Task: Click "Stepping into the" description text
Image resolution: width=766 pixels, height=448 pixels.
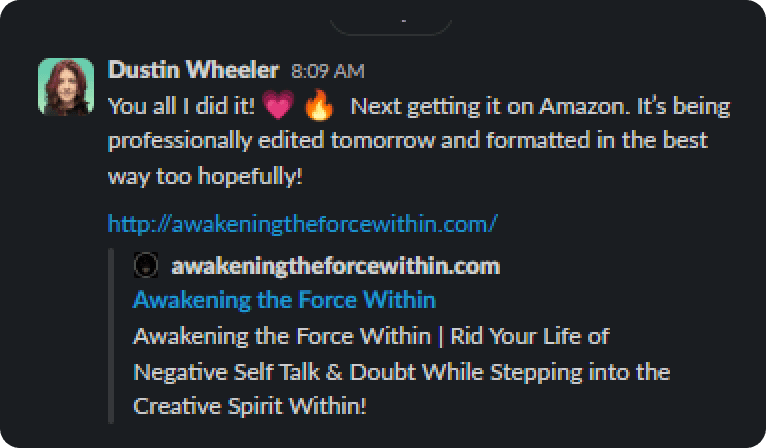Action: tap(580, 373)
